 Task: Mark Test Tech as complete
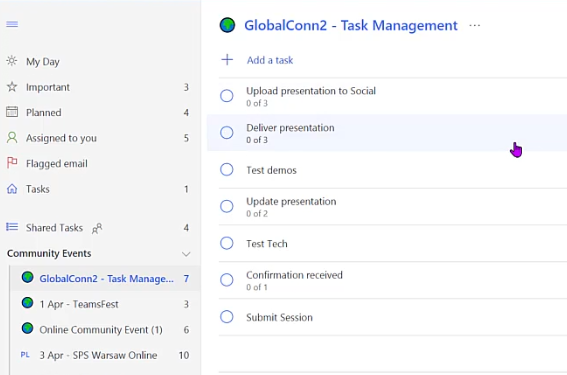[x=227, y=243]
